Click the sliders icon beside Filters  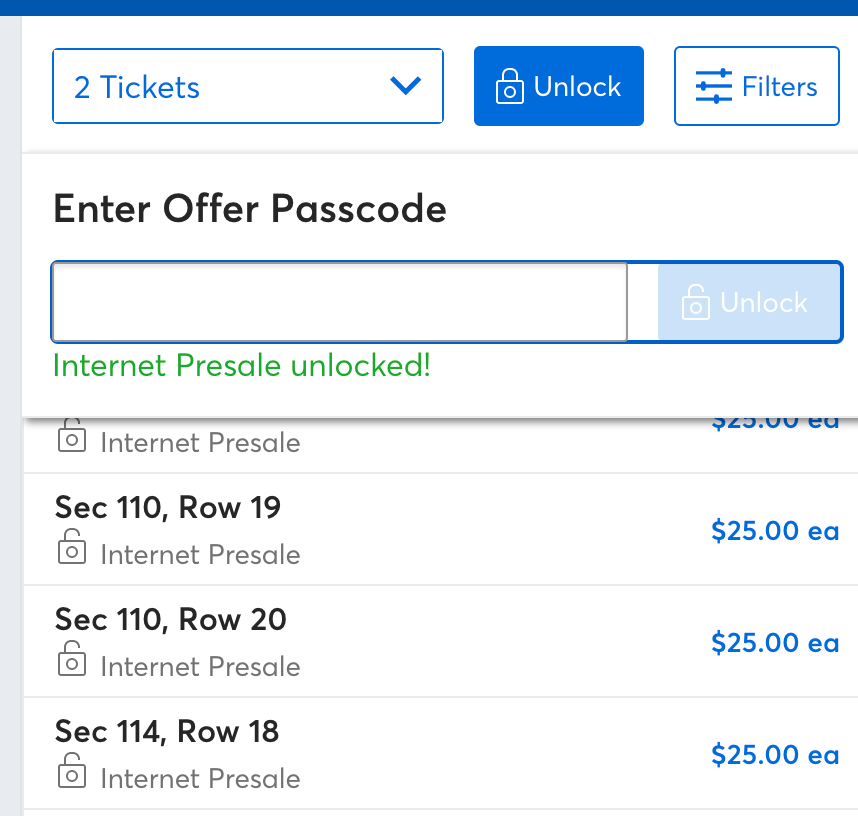[714, 86]
